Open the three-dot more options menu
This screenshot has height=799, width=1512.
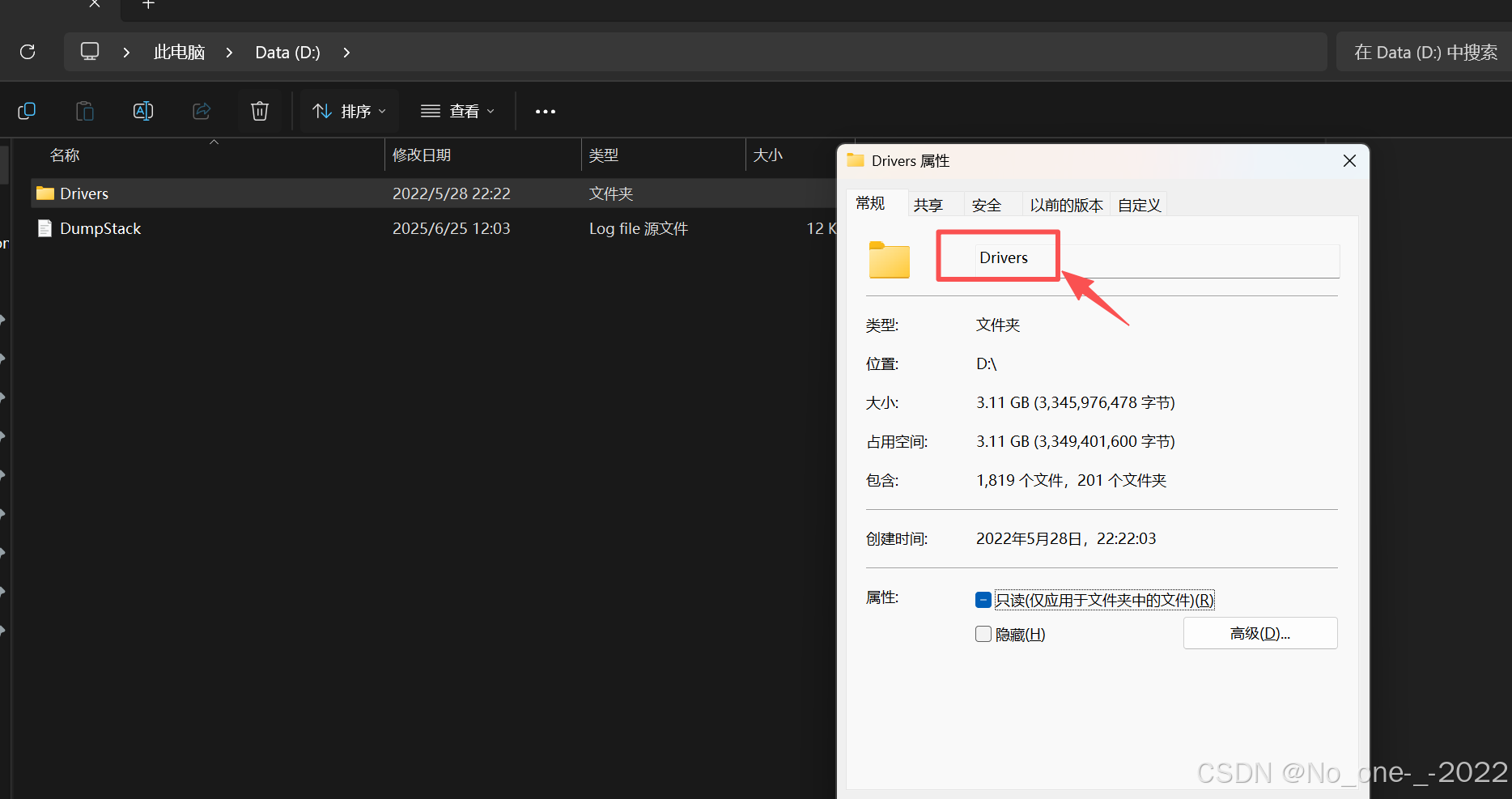pos(546,112)
